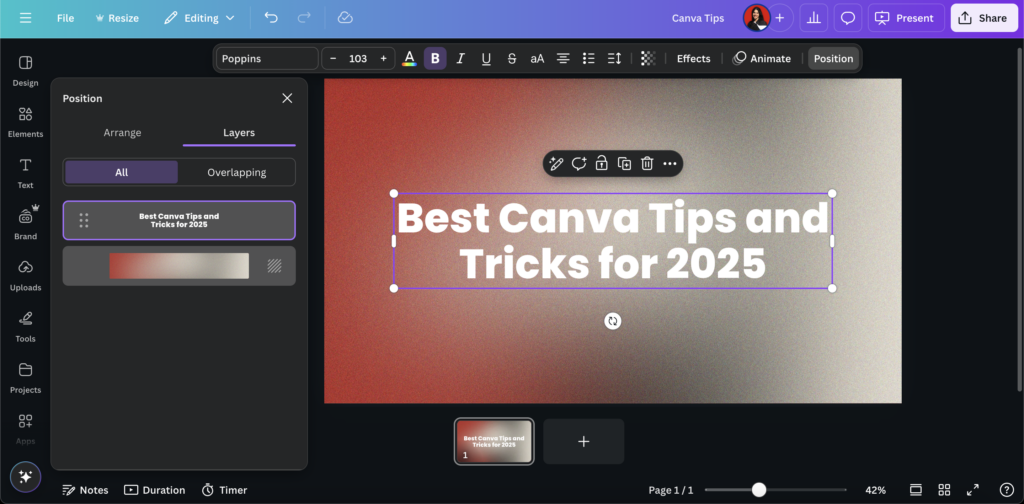Viewport: 1024px width, 504px height.
Task: Open the Resize option
Action: 117,18
